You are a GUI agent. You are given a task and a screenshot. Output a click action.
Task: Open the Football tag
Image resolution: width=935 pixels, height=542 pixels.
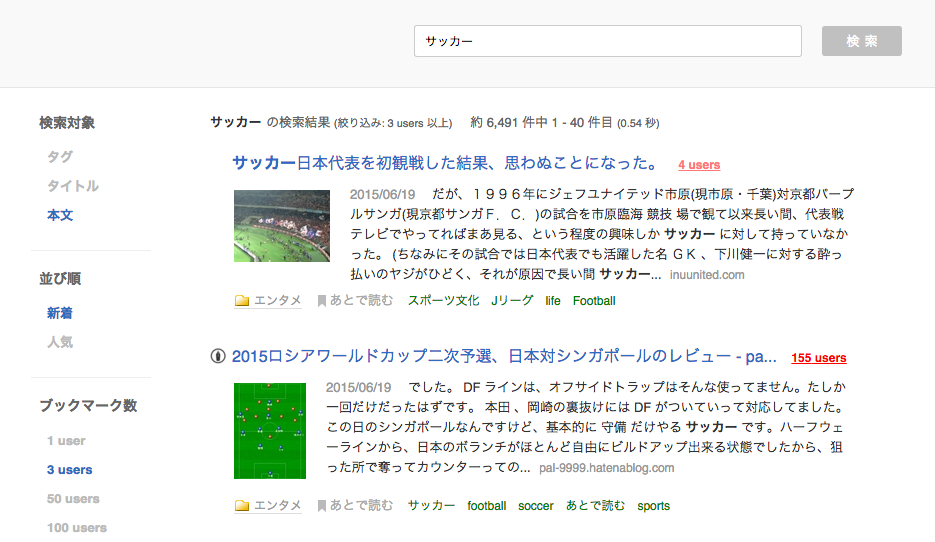594,301
